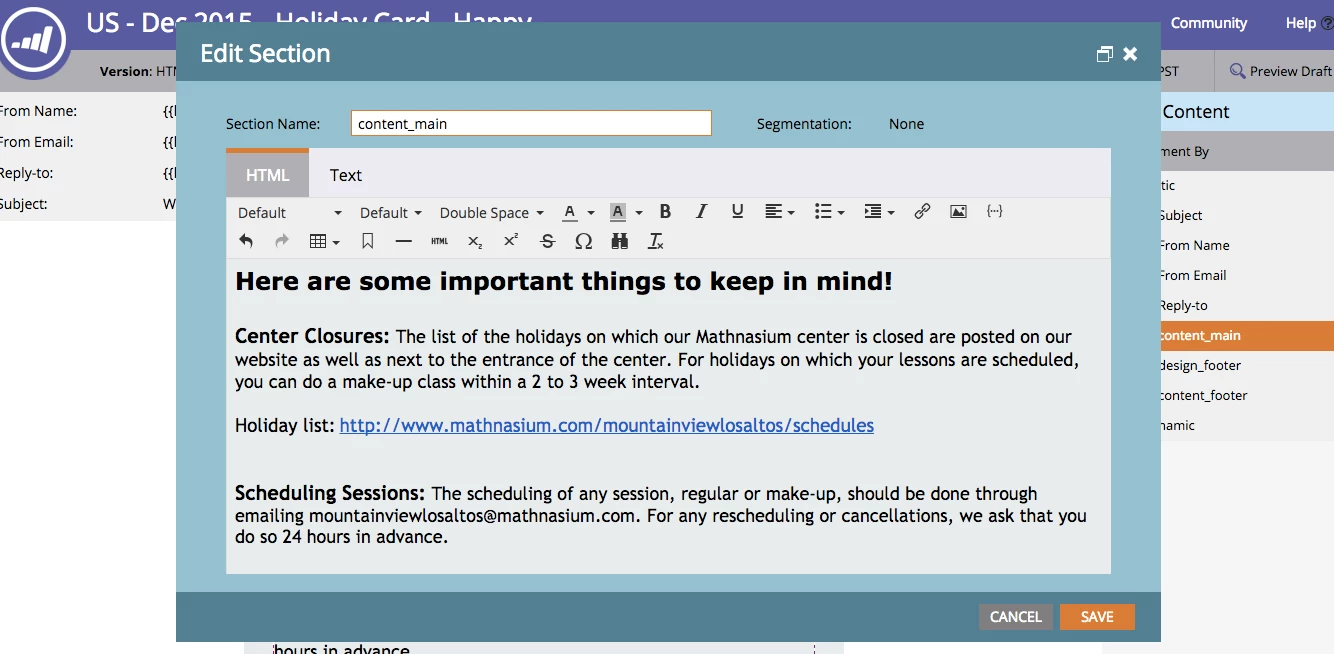1334x654 pixels.
Task: Clear text formatting
Action: click(x=655, y=241)
